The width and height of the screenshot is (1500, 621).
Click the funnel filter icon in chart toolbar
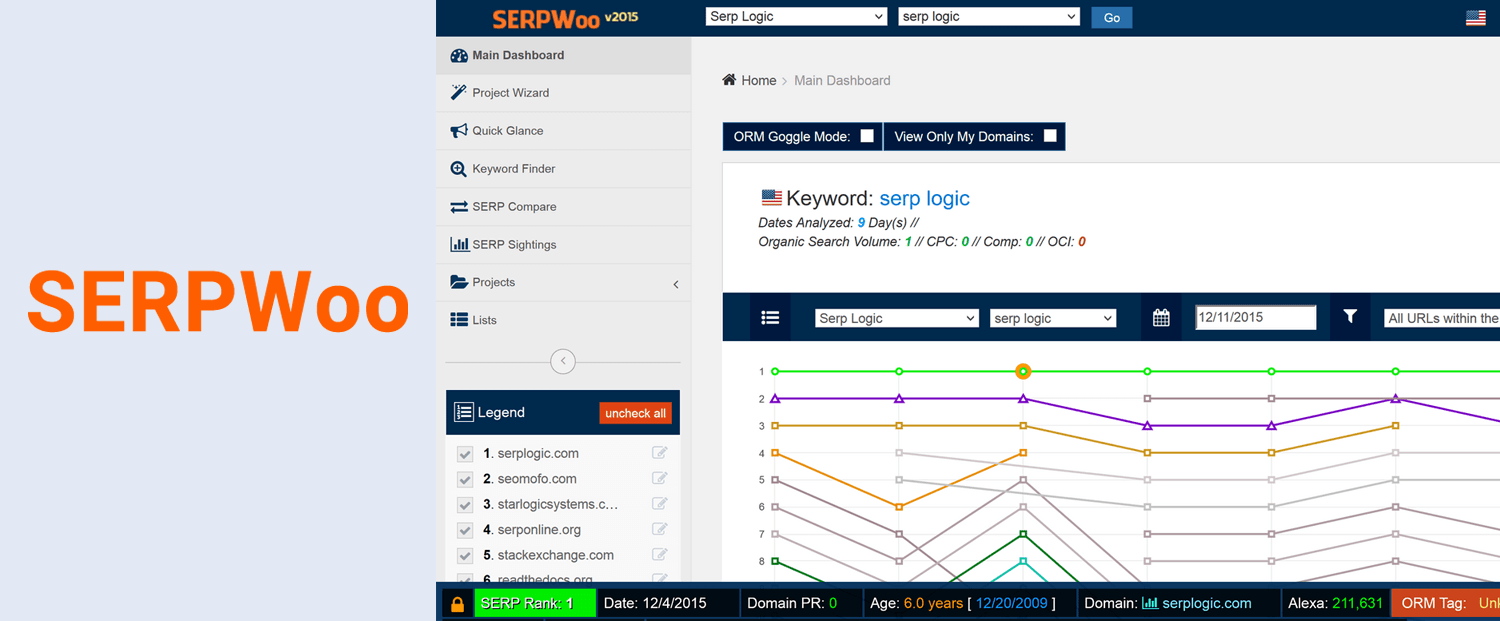coord(1350,317)
